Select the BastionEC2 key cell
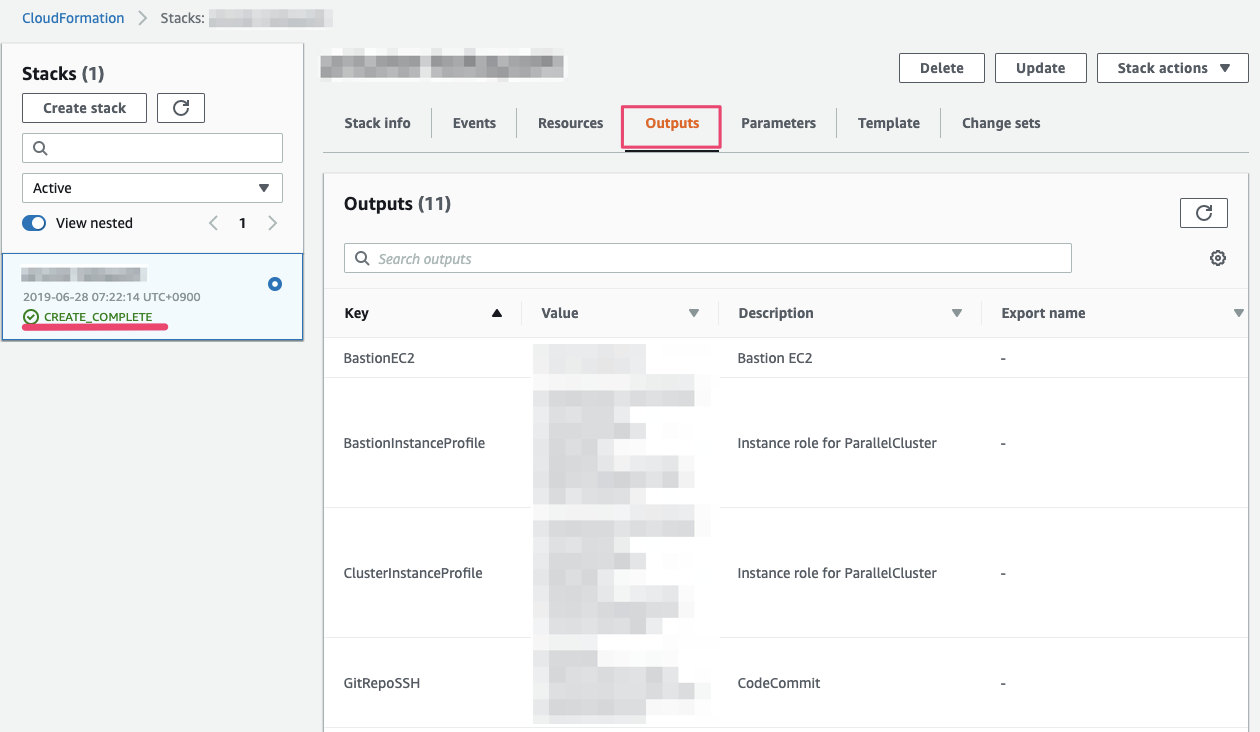Screen dimensions: 1260x732 coord(379,358)
